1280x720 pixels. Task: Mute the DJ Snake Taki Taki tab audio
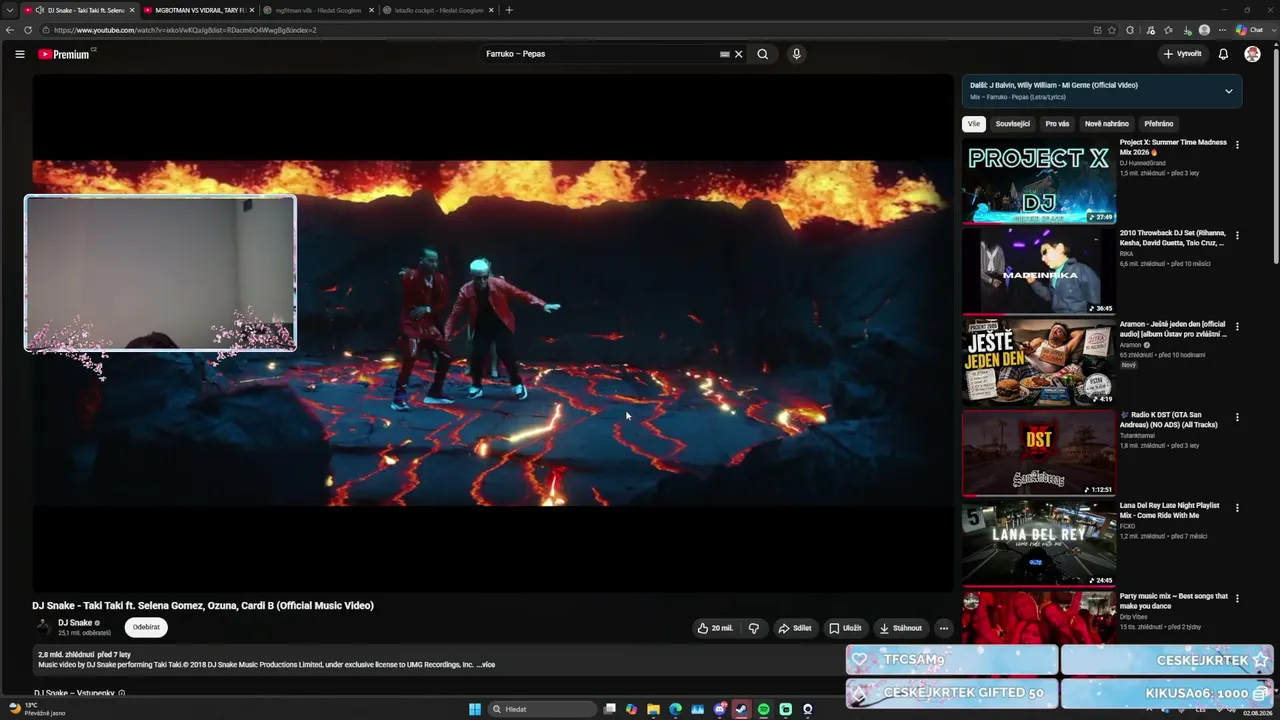pos(39,10)
